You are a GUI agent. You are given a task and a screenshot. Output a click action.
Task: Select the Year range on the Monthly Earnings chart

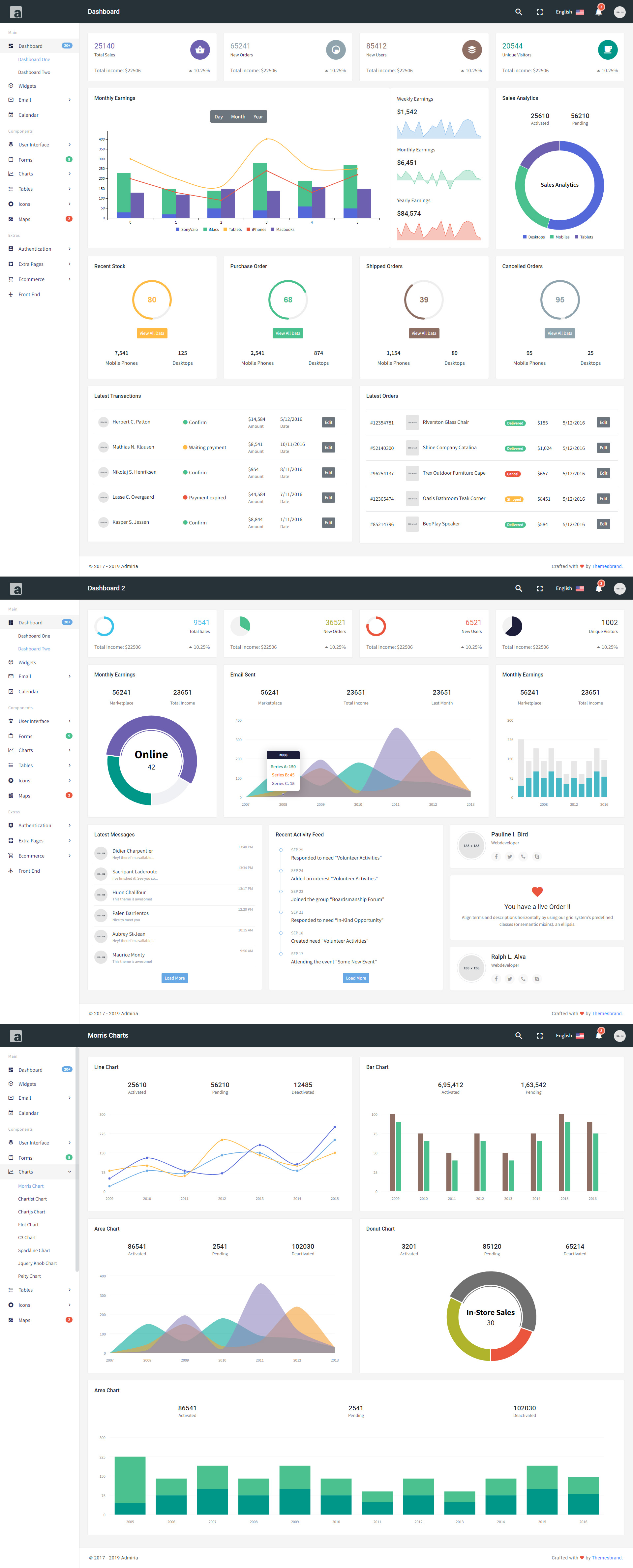(258, 117)
